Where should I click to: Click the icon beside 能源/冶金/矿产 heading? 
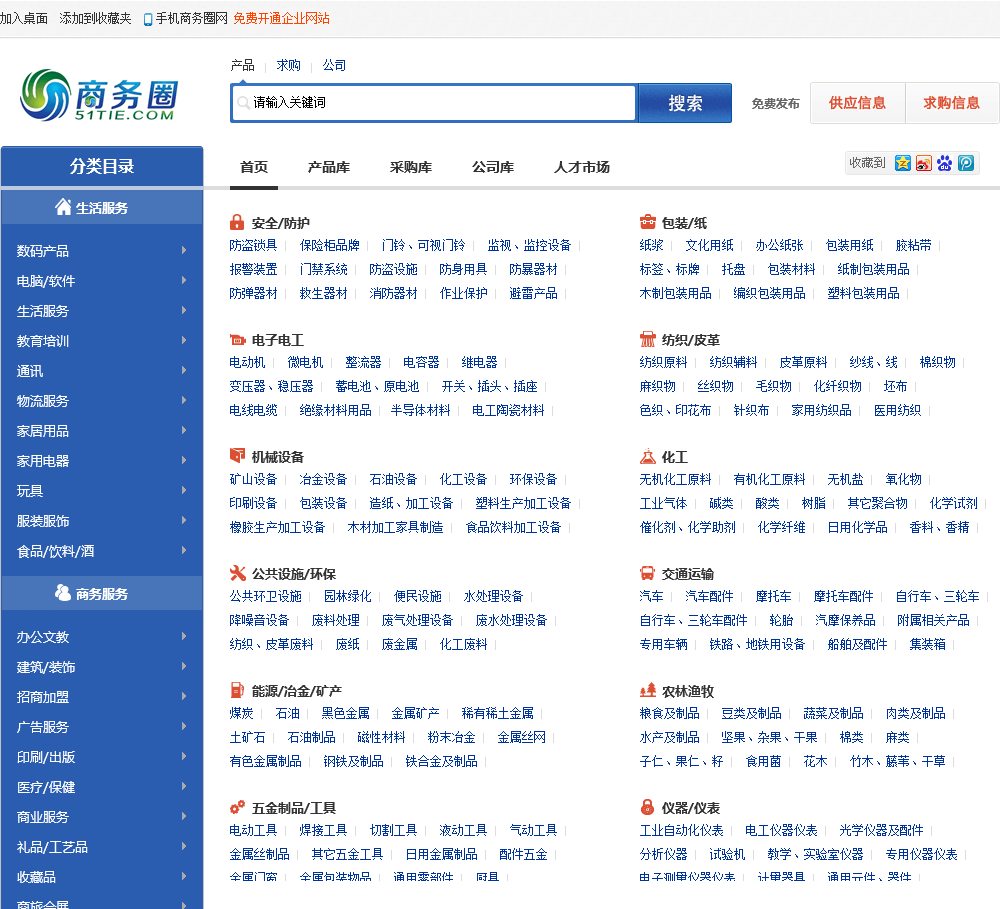click(x=237, y=690)
